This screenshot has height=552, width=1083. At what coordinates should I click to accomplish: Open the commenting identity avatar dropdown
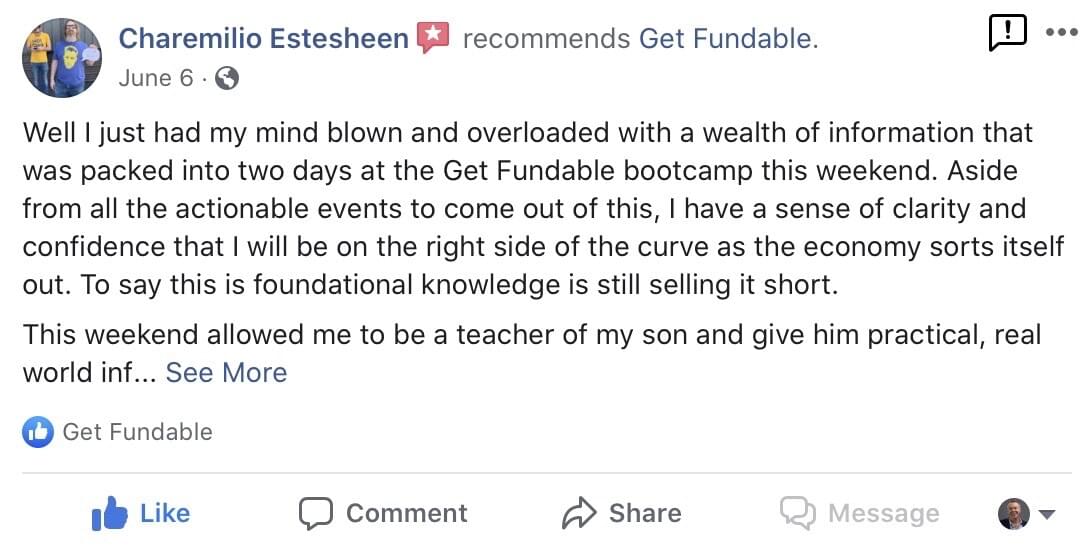pos(1027,514)
